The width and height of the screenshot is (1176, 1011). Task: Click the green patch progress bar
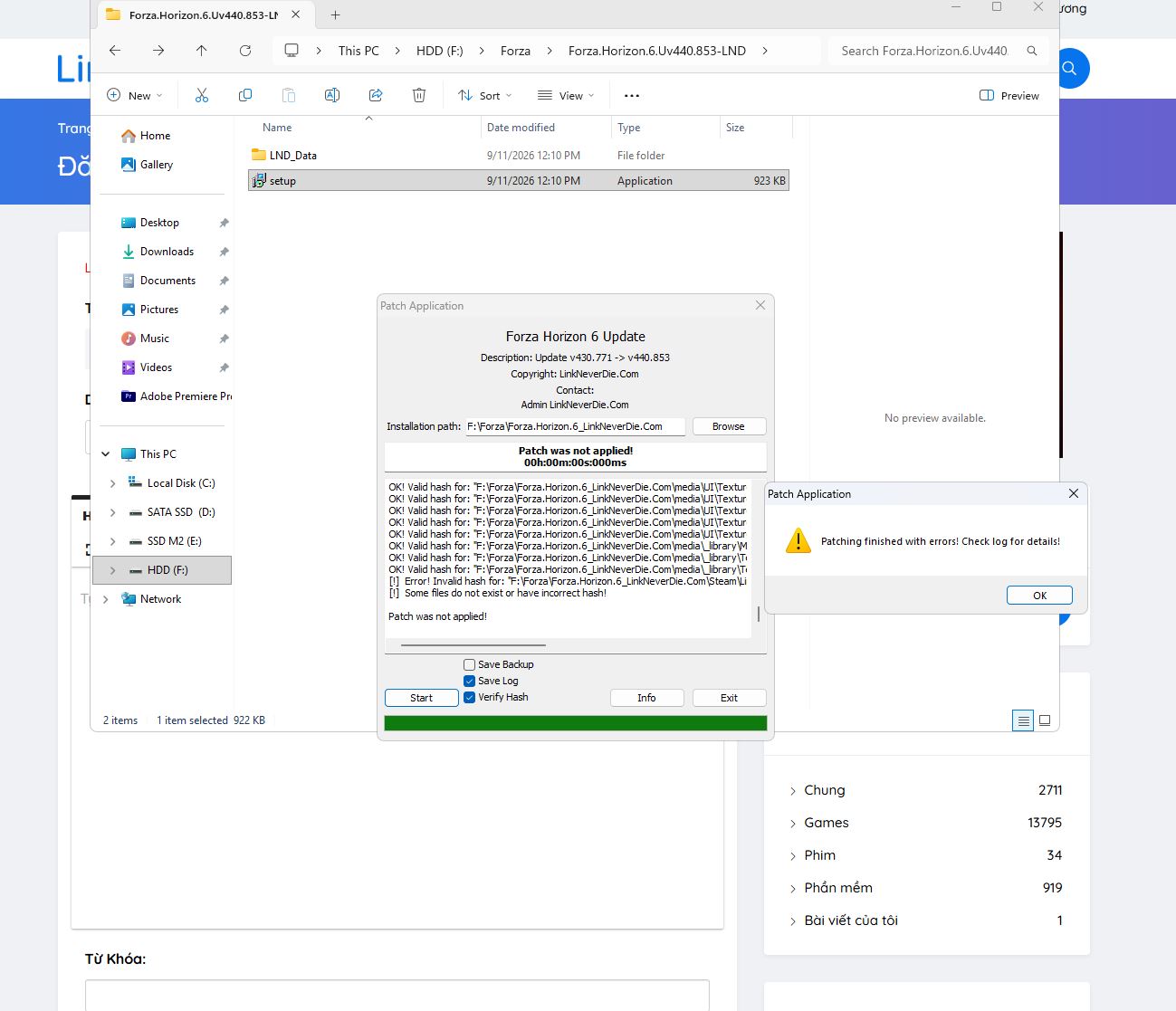tap(576, 722)
